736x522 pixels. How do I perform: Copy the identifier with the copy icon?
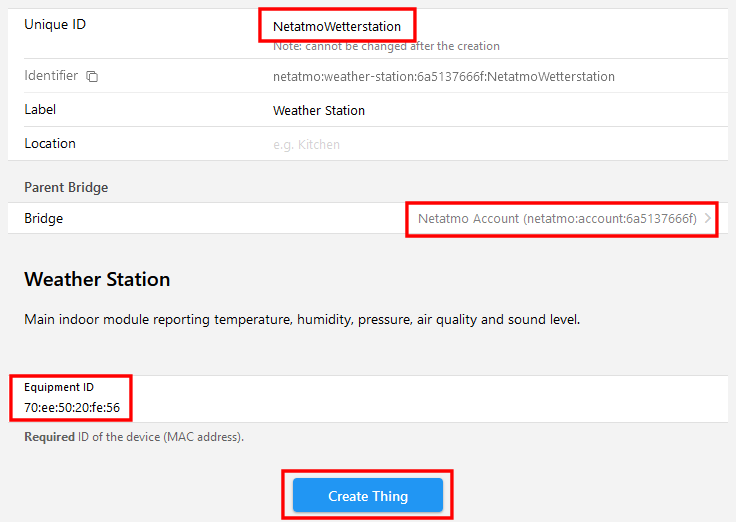(x=92, y=76)
